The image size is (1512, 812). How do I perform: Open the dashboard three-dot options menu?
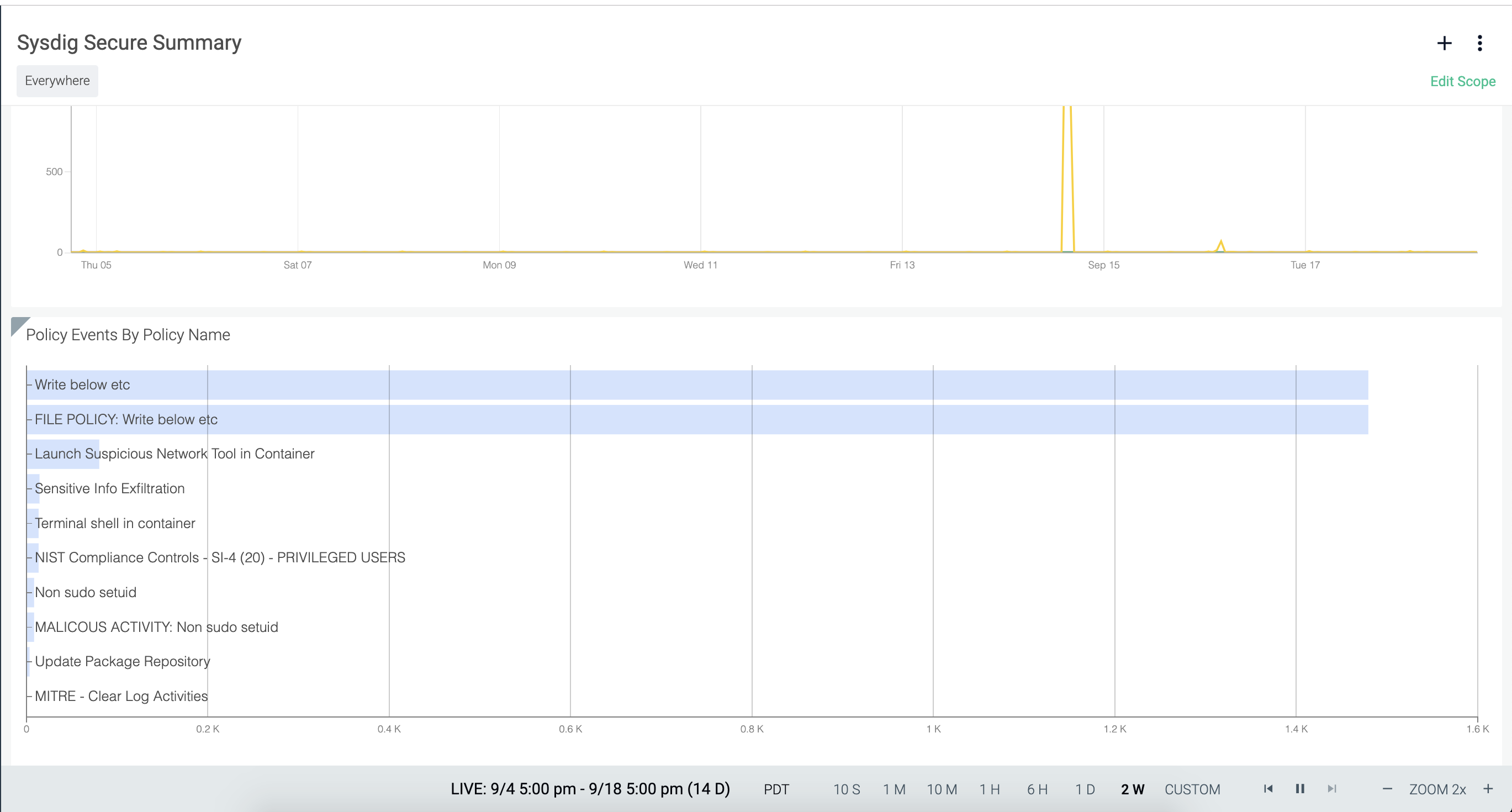point(1480,43)
